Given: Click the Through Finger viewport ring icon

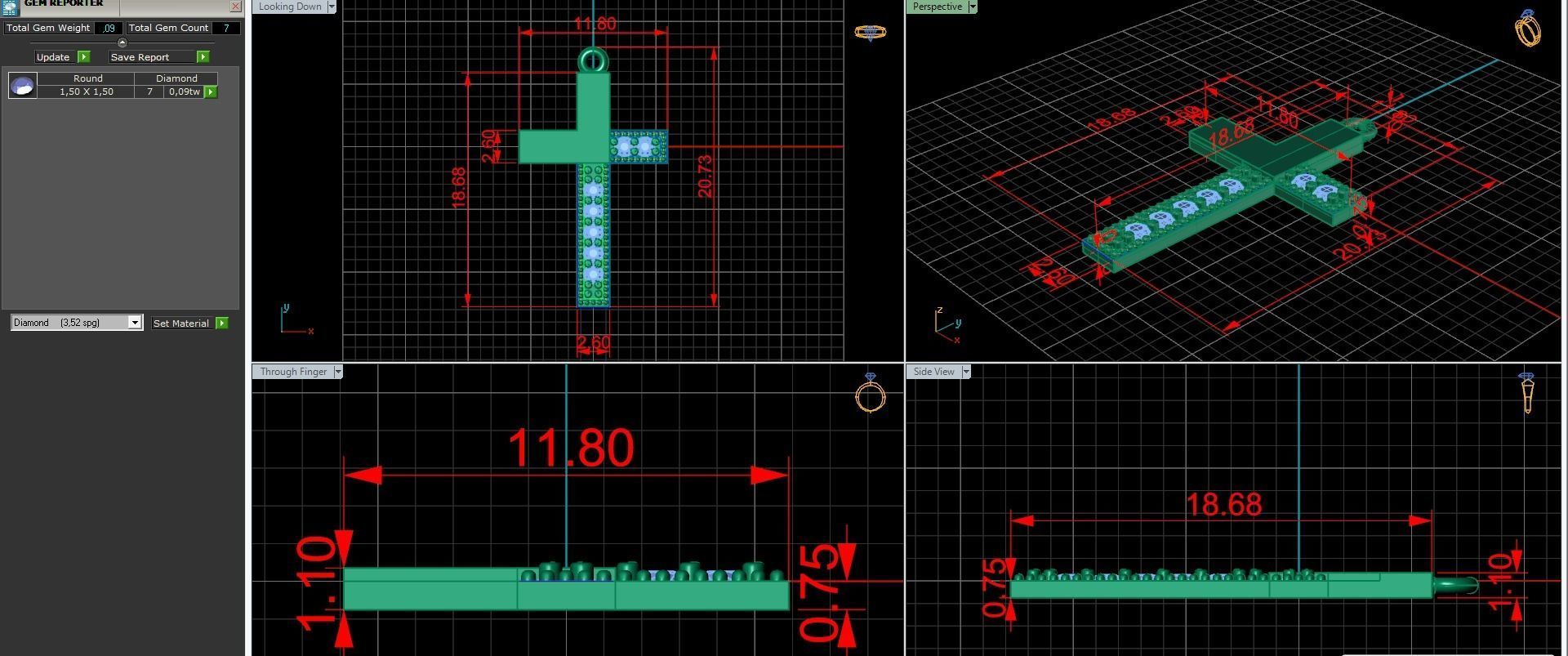Looking at the screenshot, I should pos(870,393).
